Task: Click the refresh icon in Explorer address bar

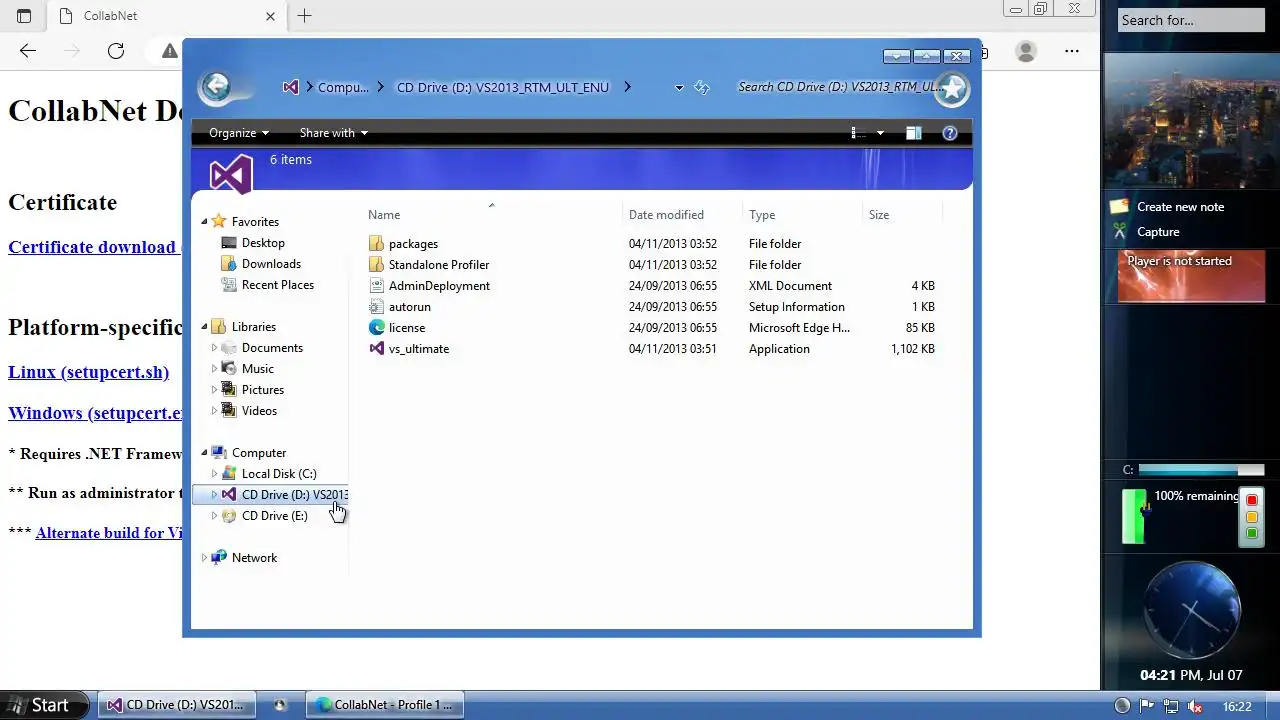Action: [x=702, y=88]
